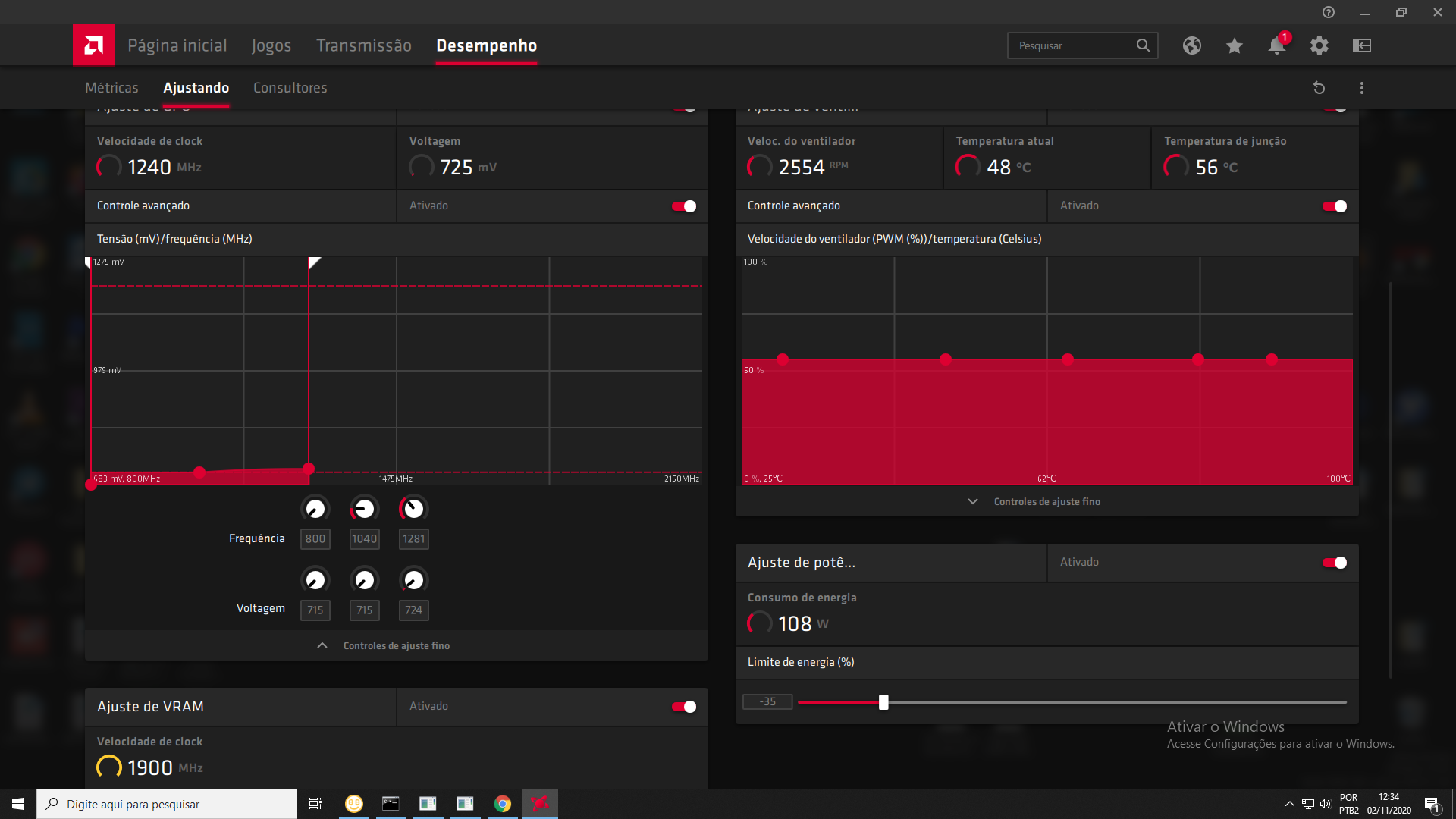Select the Ajustando subtab
This screenshot has height=819, width=1456.
pos(196,88)
